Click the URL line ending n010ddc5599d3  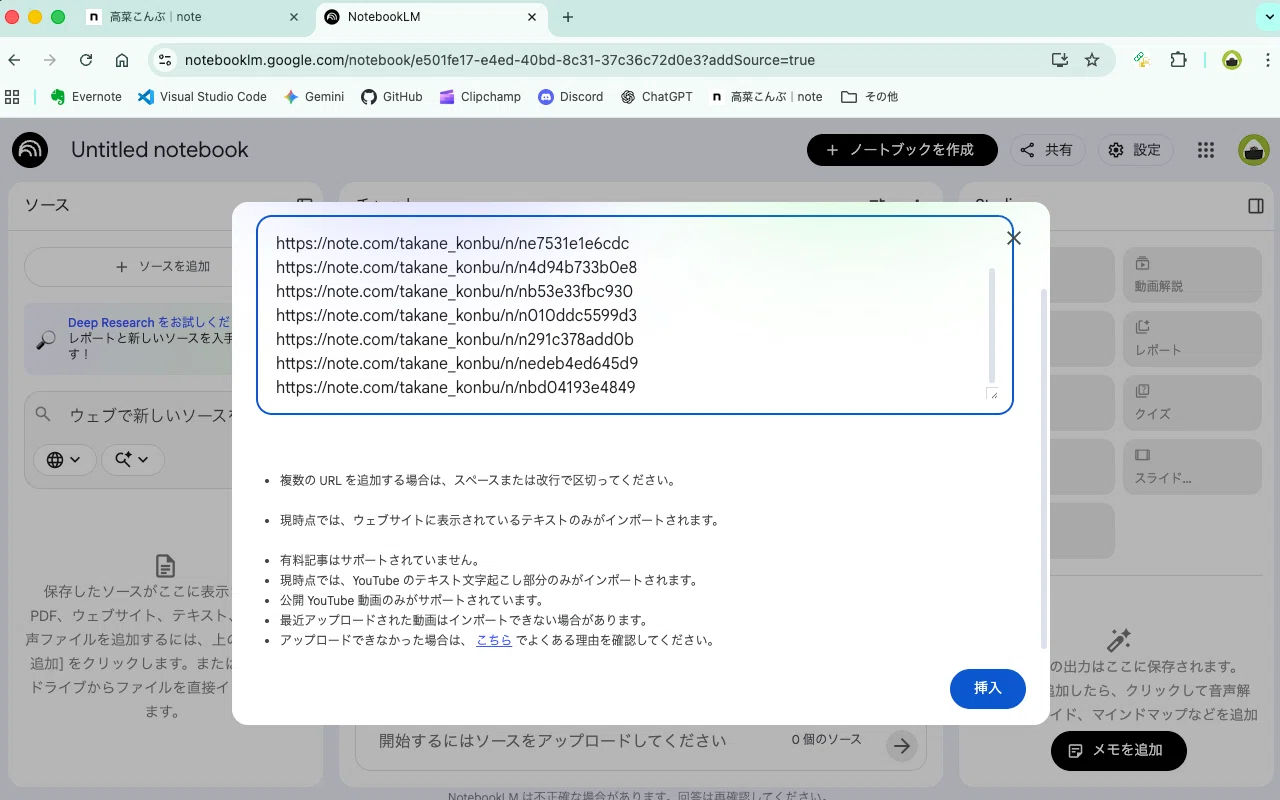pos(456,315)
